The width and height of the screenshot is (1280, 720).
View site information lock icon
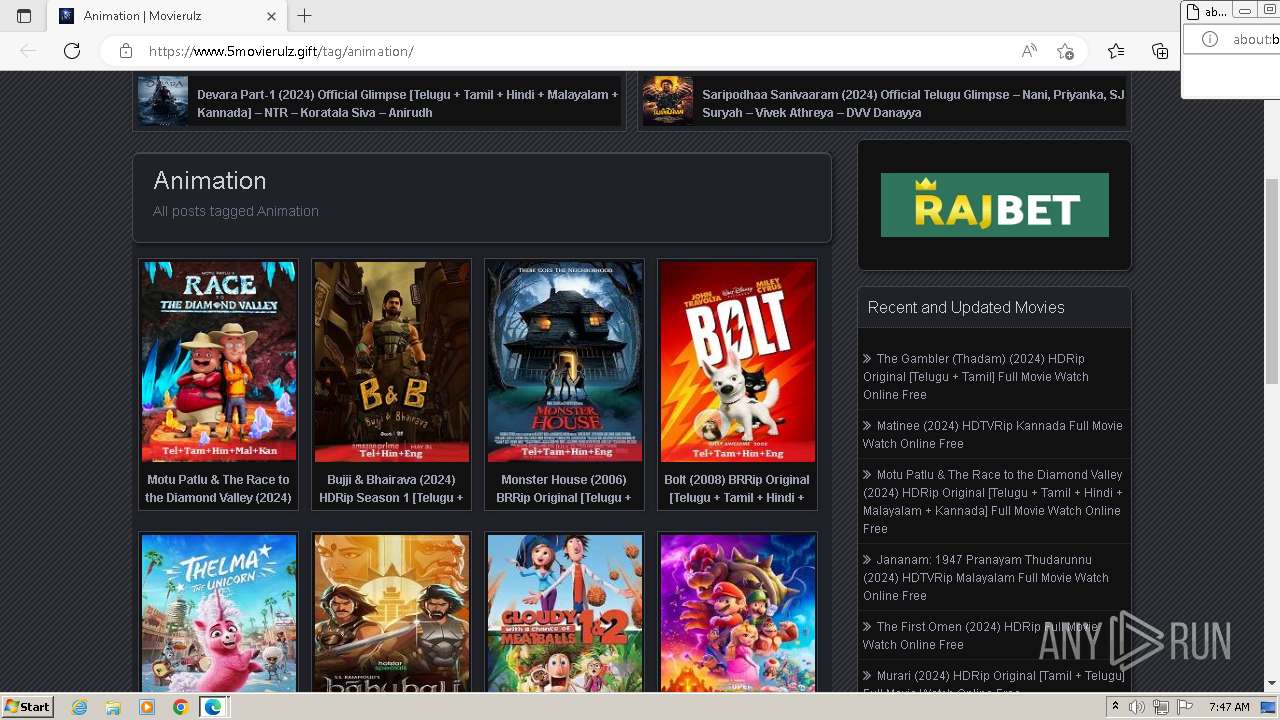click(x=126, y=51)
